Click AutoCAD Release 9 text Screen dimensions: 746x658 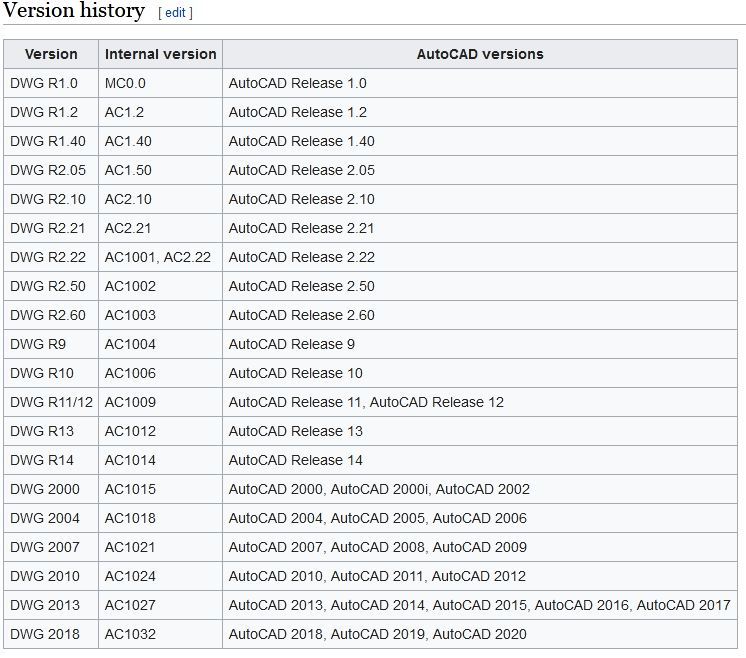[292, 344]
